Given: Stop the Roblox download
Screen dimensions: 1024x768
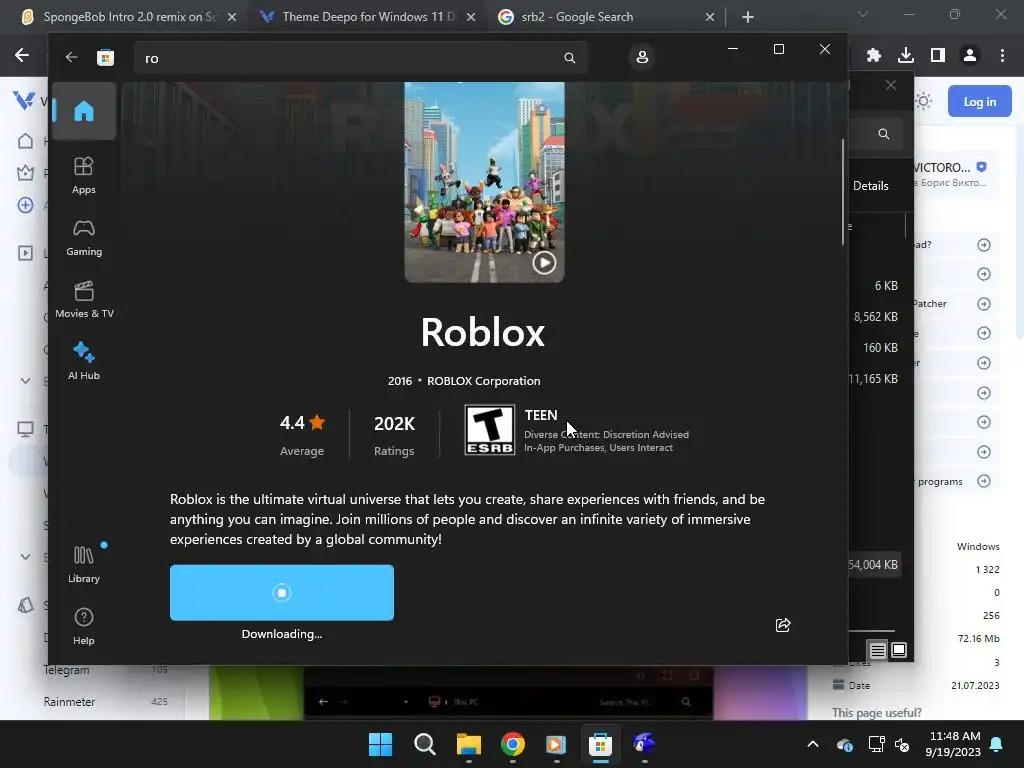Looking at the screenshot, I should (281, 592).
